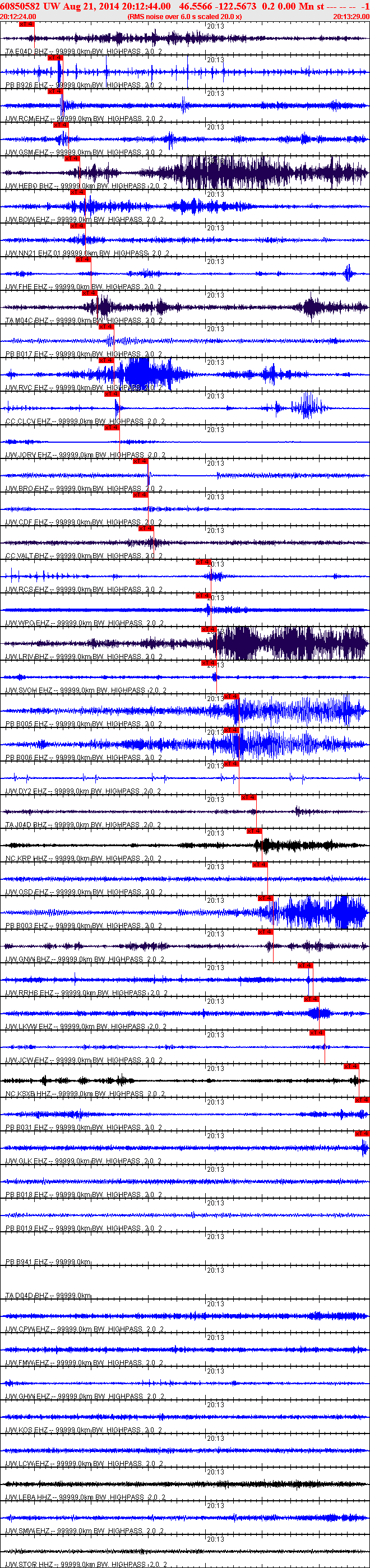Select the red pick flag on UW GLK trace
The image size is (370, 1568).
pos(362,1133)
